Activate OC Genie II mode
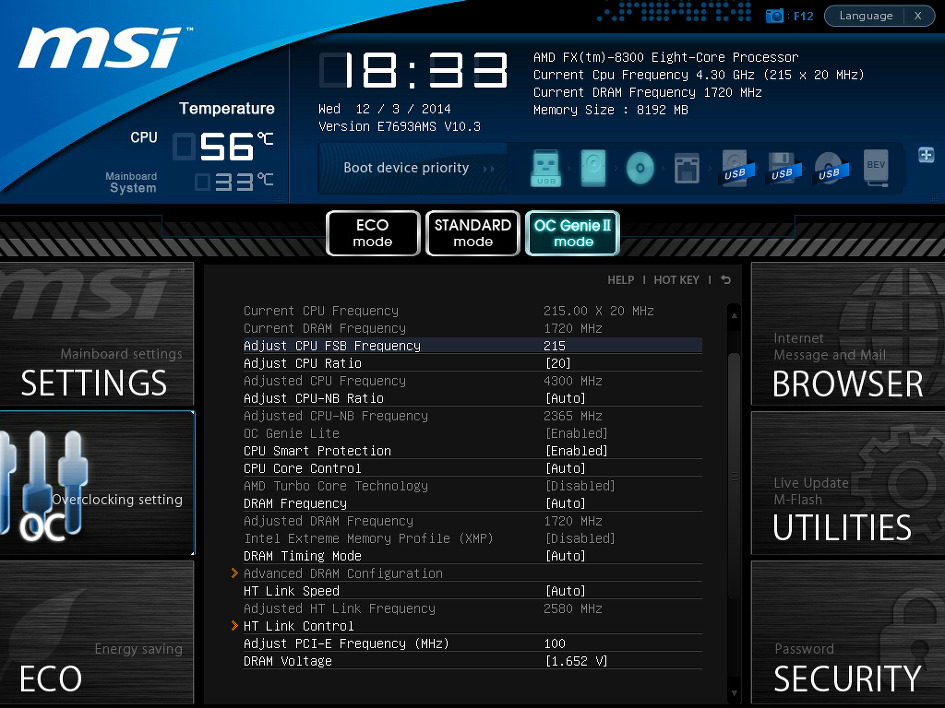 [573, 233]
